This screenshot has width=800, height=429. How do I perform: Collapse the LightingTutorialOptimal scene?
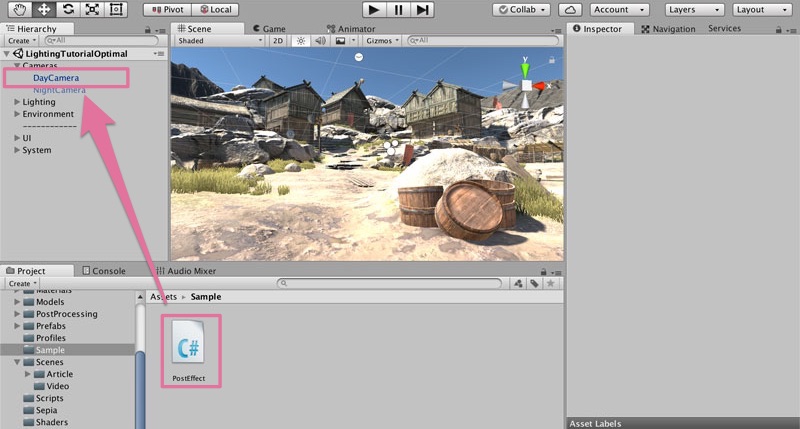tap(6, 54)
